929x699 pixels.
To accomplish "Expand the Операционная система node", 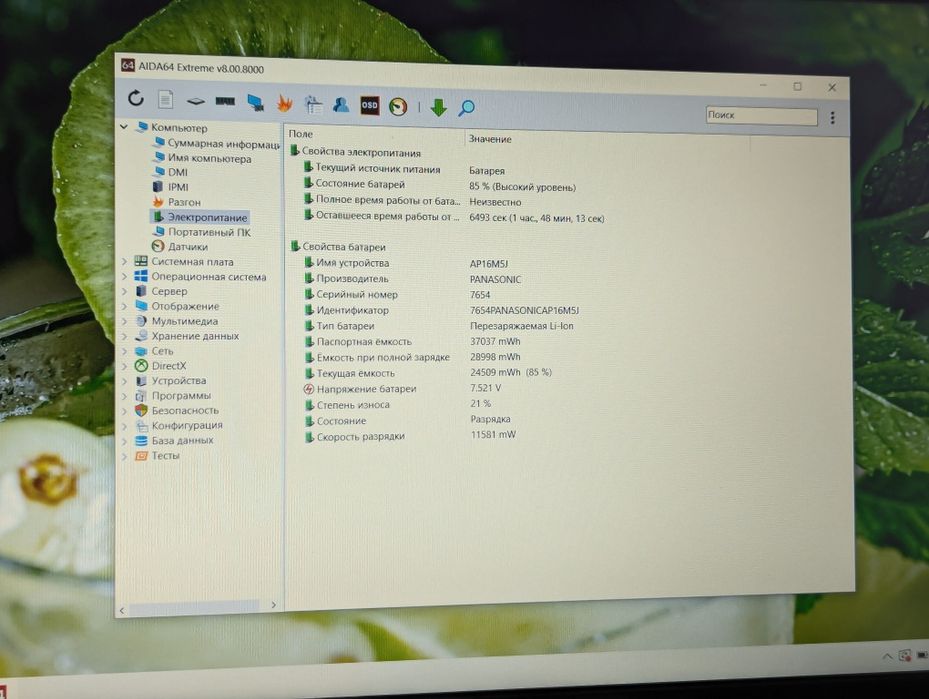I will (124, 276).
